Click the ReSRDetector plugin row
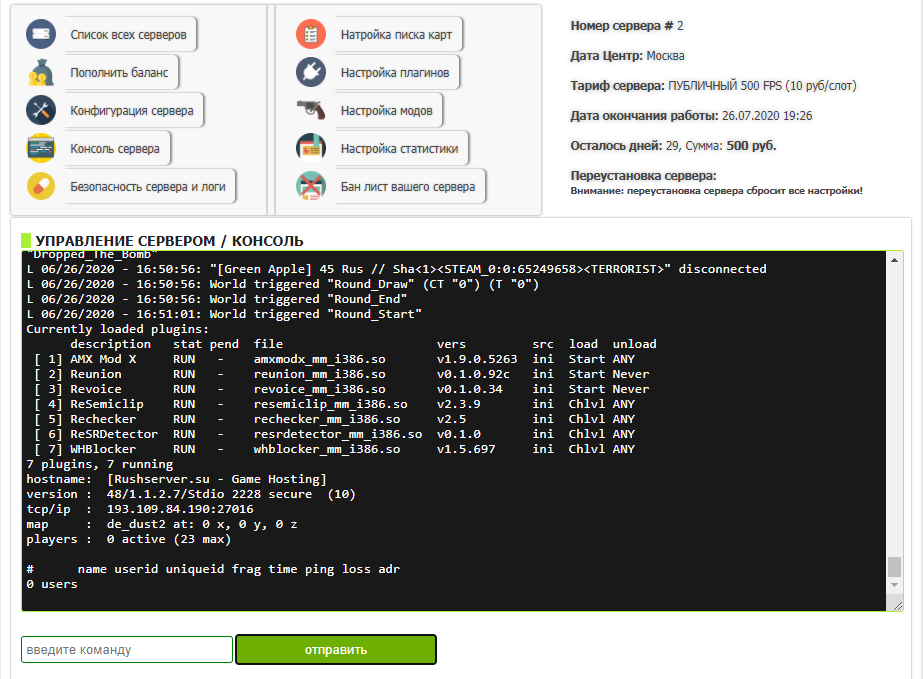Viewport: 923px width, 679px height. [x=334, y=434]
